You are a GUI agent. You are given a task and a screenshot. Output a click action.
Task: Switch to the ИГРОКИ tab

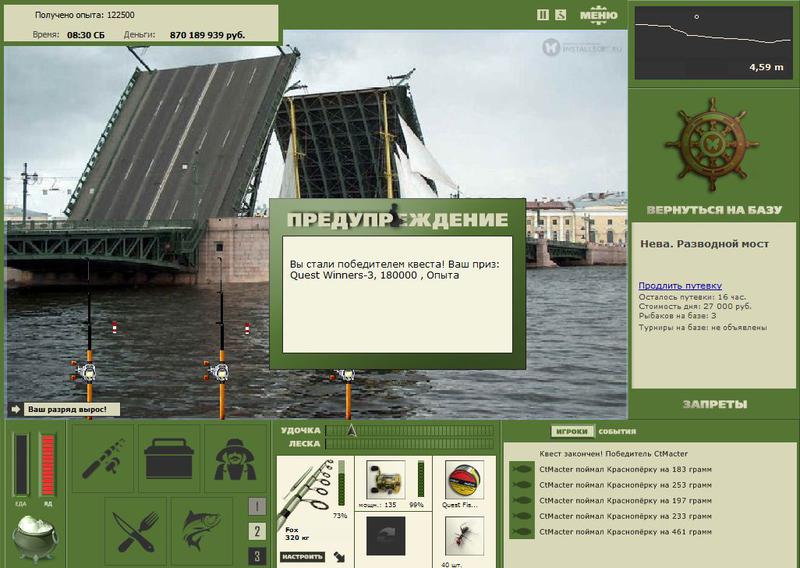click(x=572, y=431)
